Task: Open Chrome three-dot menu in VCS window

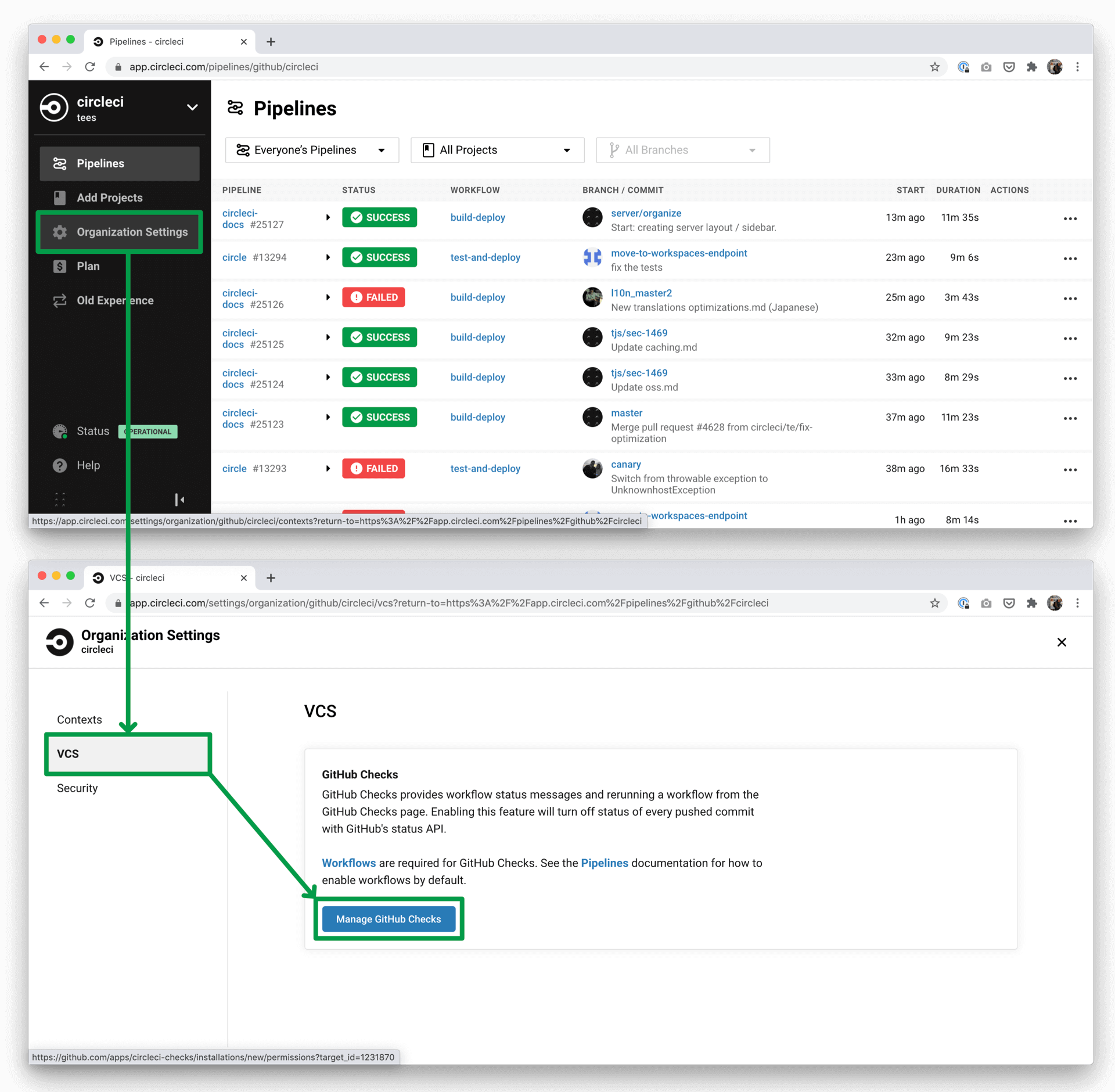Action: pyautogui.click(x=1077, y=603)
